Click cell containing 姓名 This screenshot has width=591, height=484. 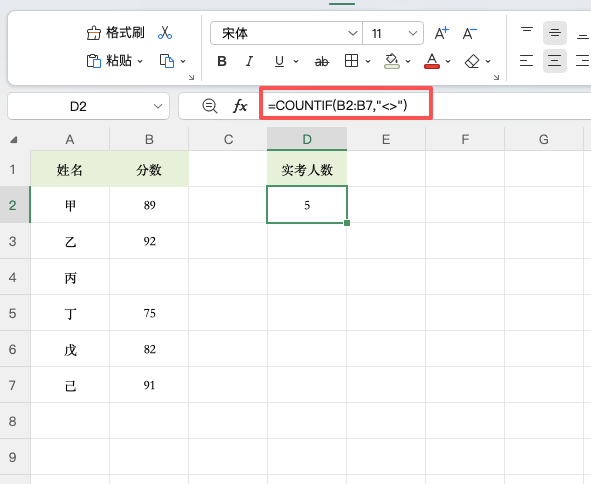point(70,169)
